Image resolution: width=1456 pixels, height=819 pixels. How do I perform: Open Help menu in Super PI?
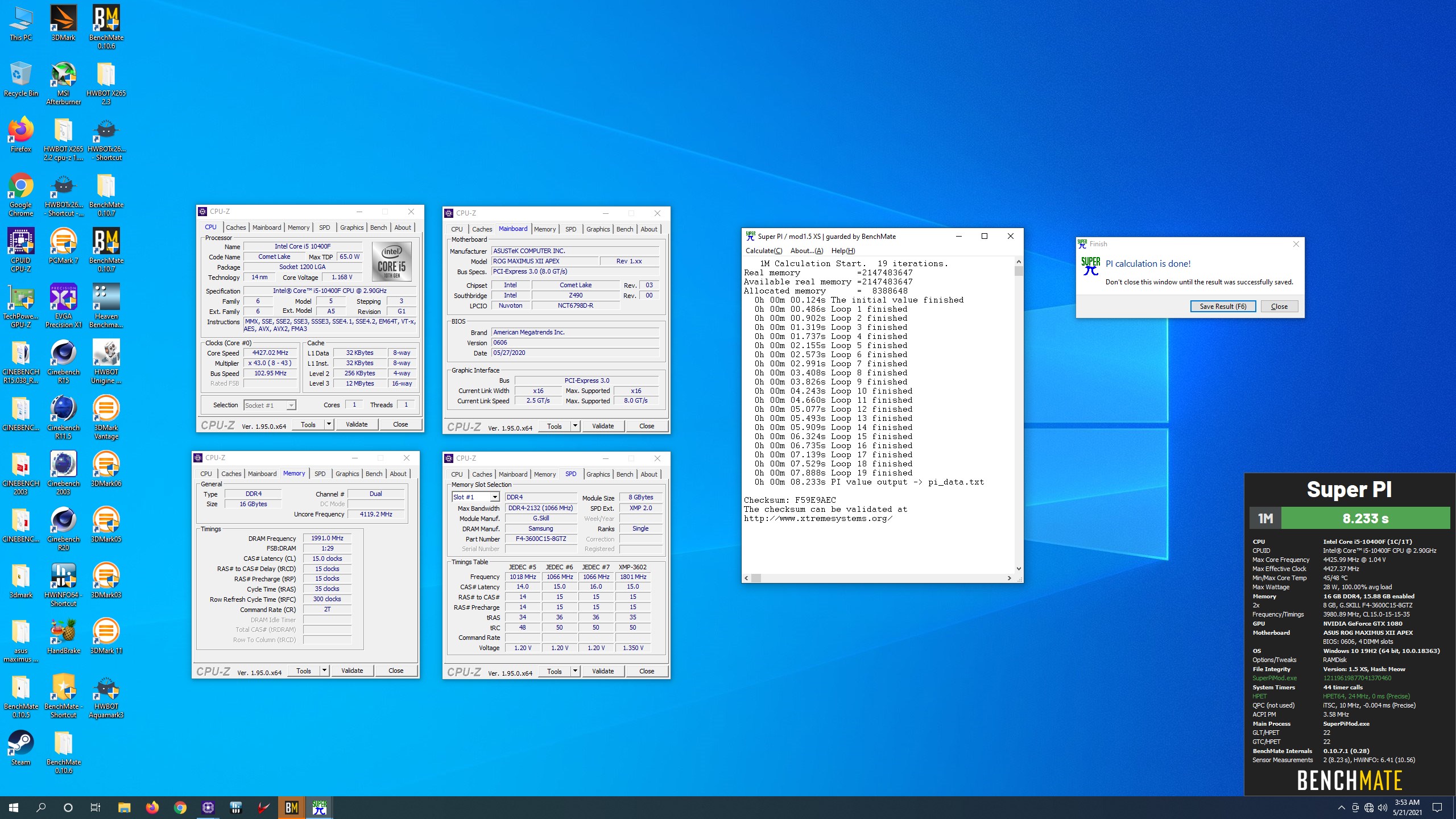tap(843, 251)
